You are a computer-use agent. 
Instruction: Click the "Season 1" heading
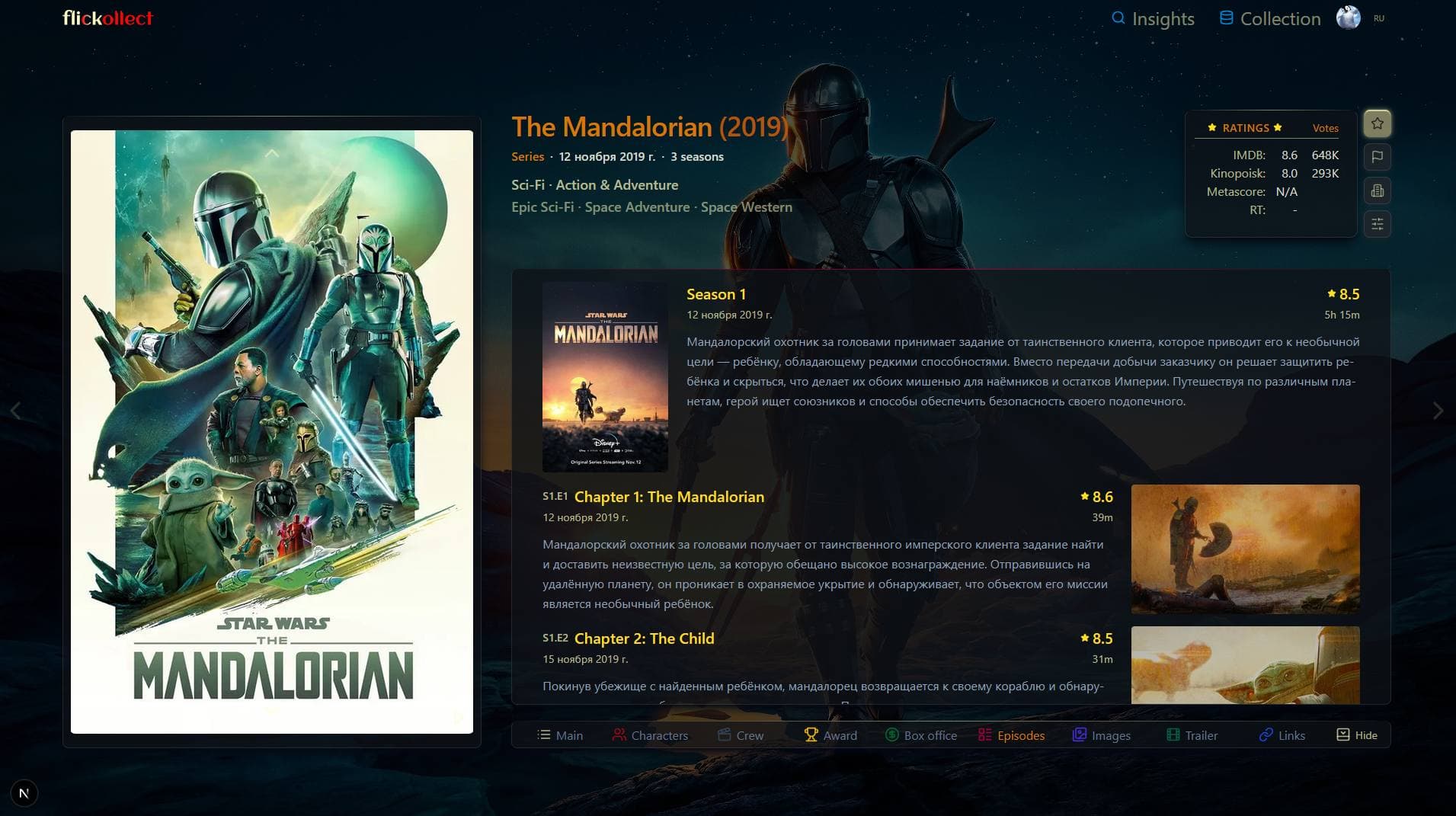(716, 294)
